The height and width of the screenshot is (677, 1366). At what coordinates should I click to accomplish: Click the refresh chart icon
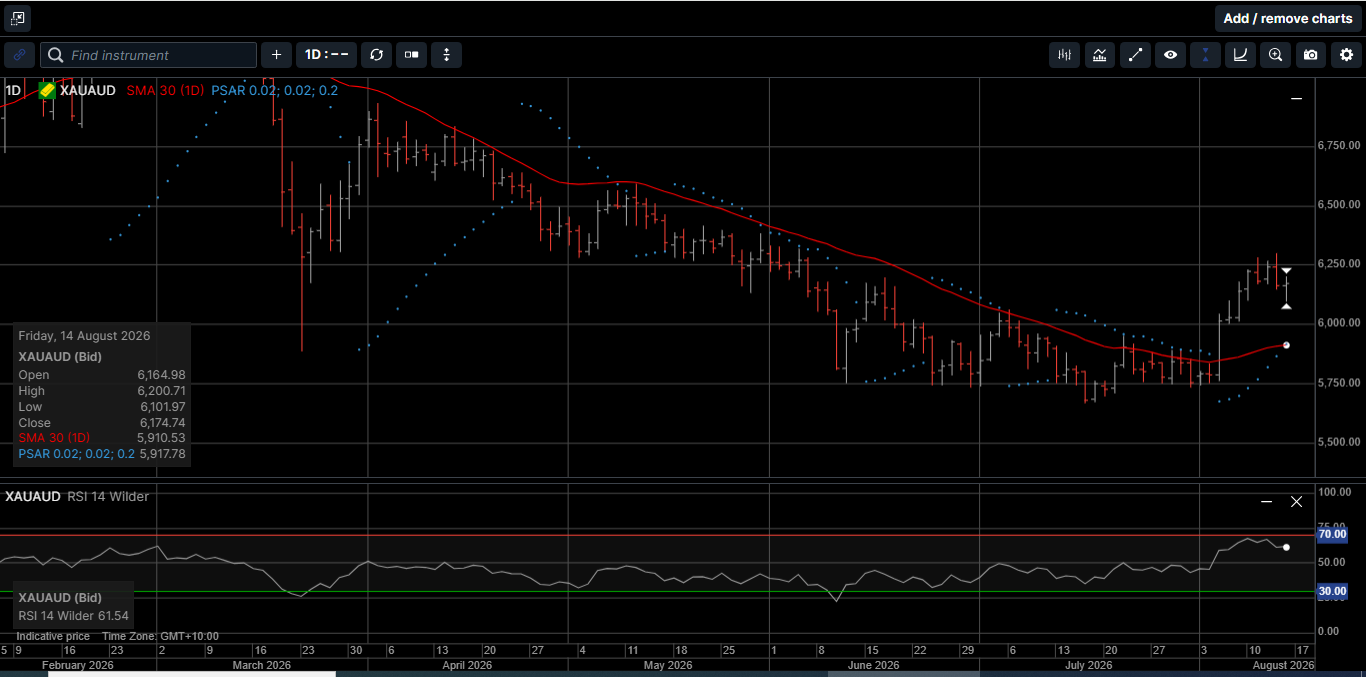[x=376, y=55]
